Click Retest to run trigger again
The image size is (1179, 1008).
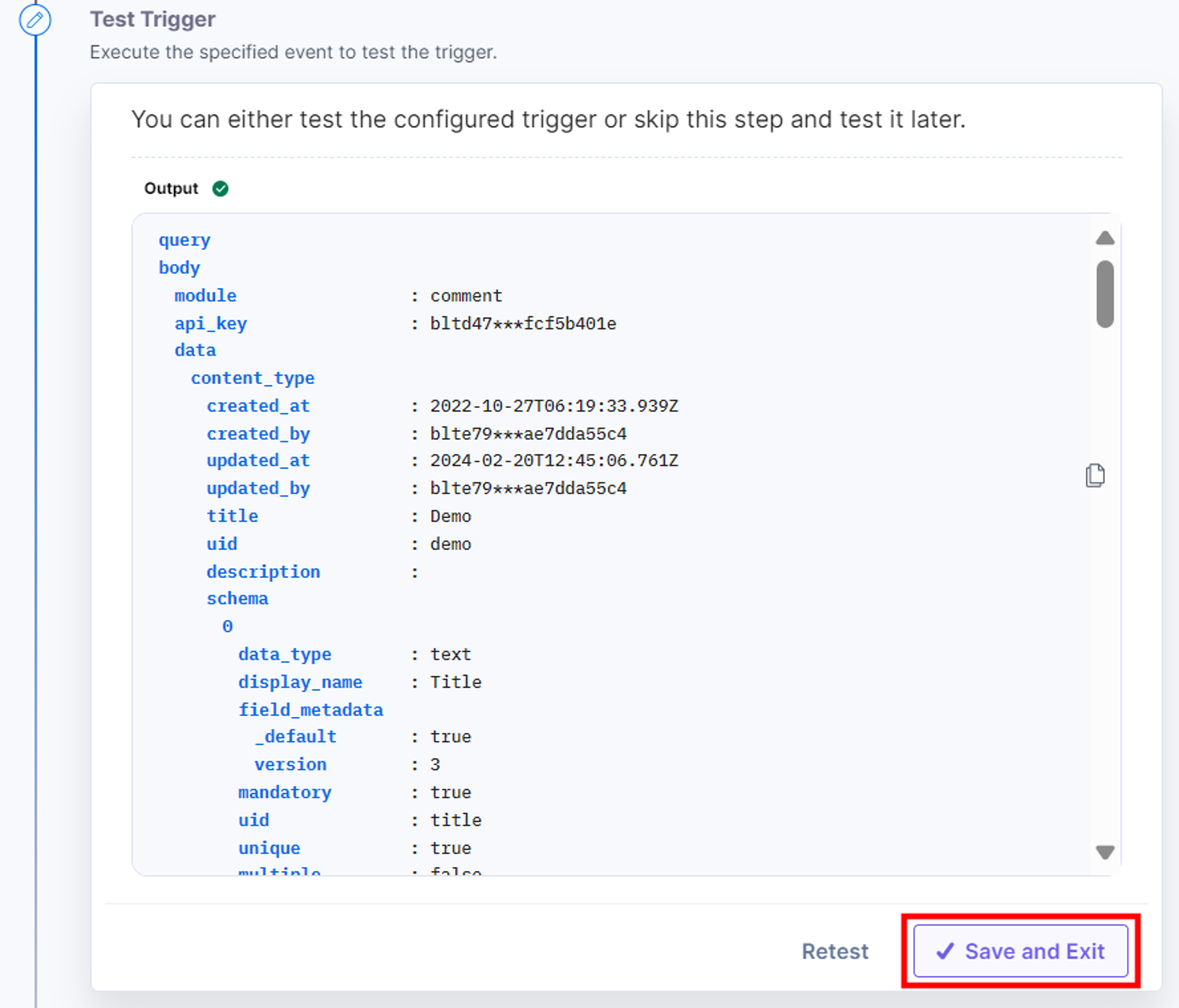click(x=835, y=951)
